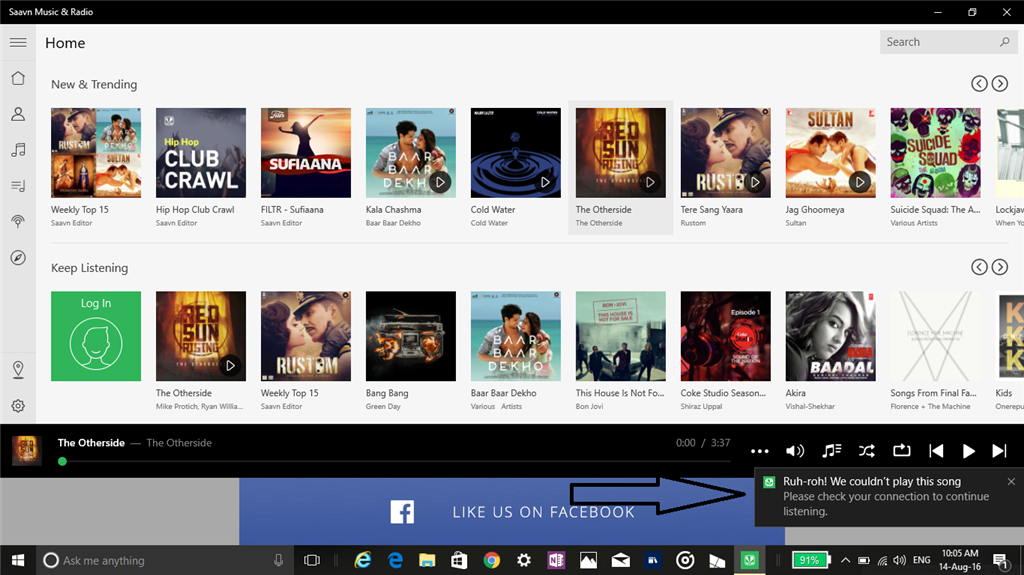This screenshot has width=1024, height=575.
Task: Show next New & Trending items
Action: [1000, 84]
